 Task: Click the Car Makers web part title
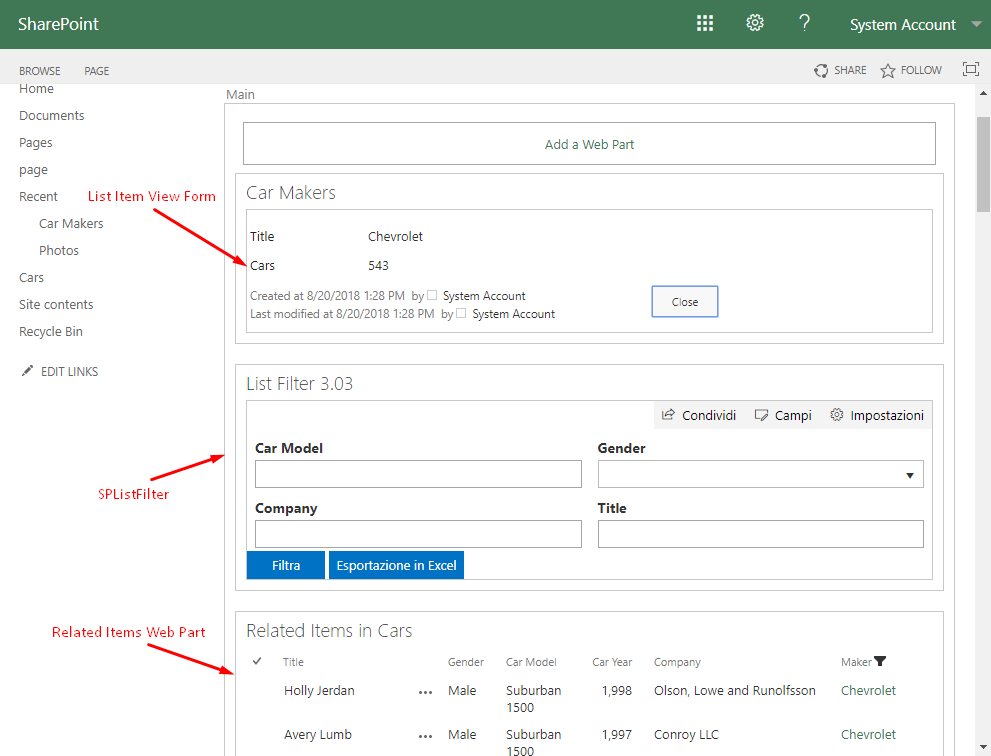coord(291,192)
